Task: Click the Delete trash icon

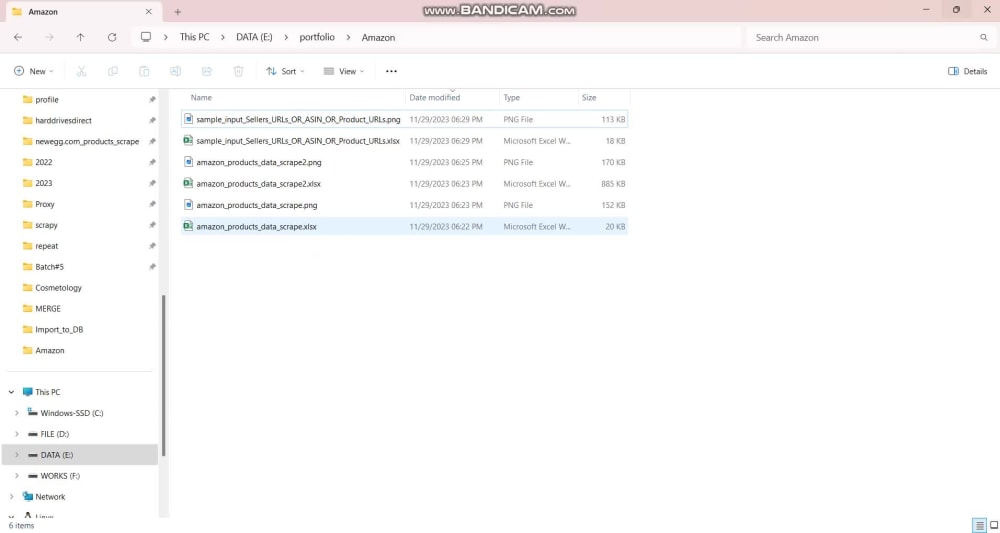Action: (x=239, y=71)
